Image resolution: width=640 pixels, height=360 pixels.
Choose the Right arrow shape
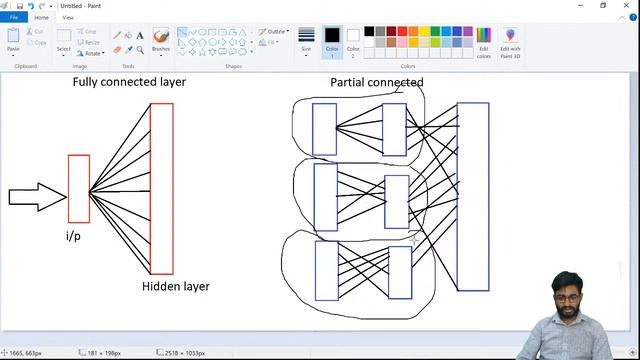pyautogui.click(x=222, y=42)
